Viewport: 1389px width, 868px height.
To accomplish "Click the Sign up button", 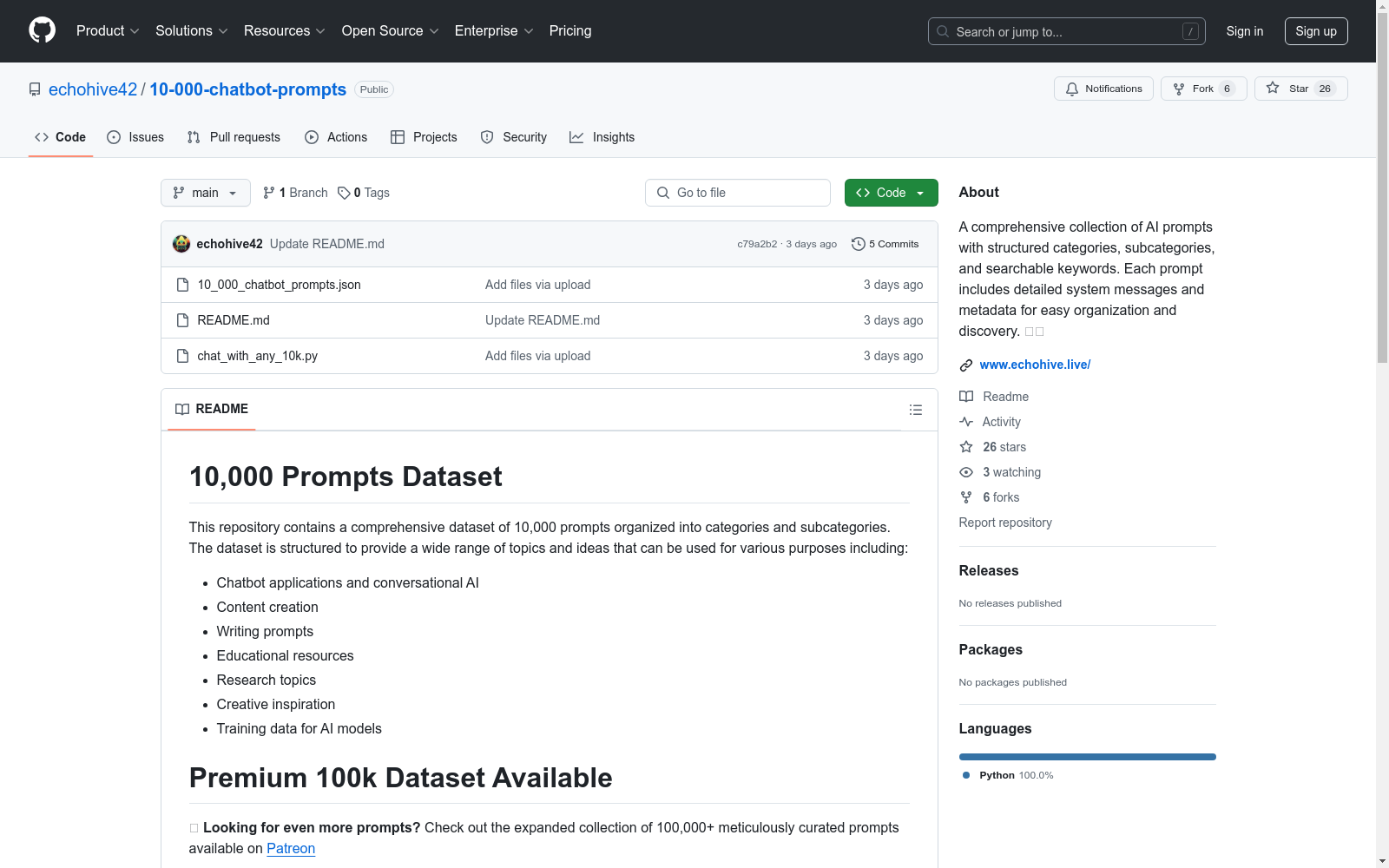I will [x=1316, y=31].
